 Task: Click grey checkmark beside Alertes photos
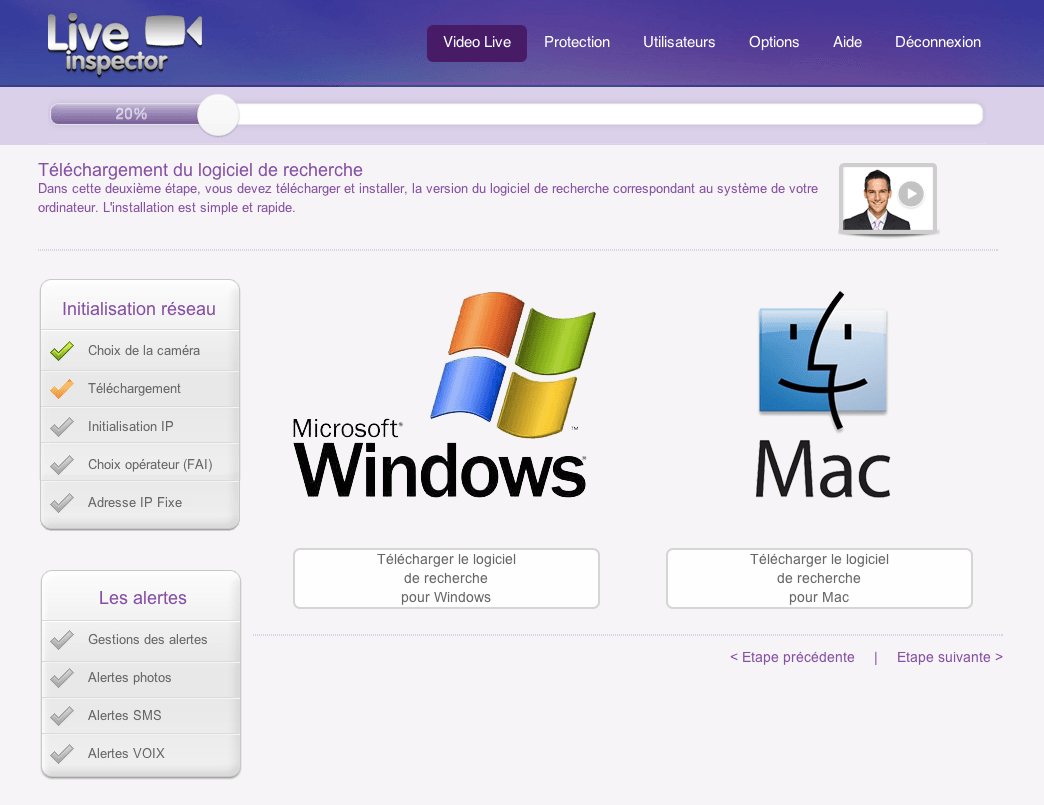pyautogui.click(x=62, y=677)
